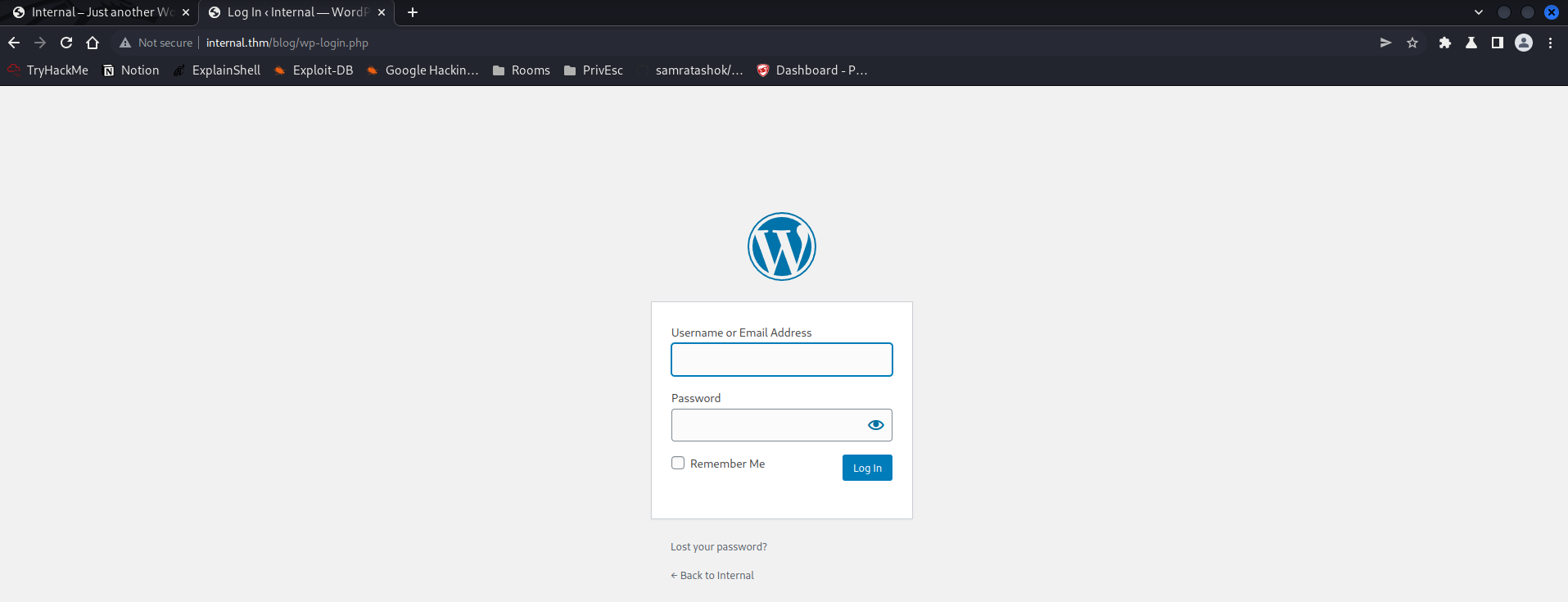Click the WordPress logo above login form
The height and width of the screenshot is (602, 1568).
coord(781,247)
